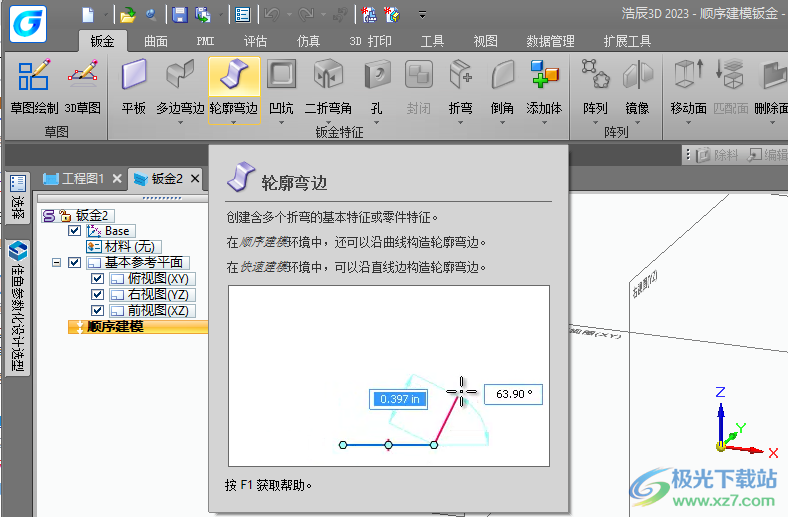Toggle the 俯视图(XY) plane checkbox
Screen dimensions: 788x517
tap(97, 278)
